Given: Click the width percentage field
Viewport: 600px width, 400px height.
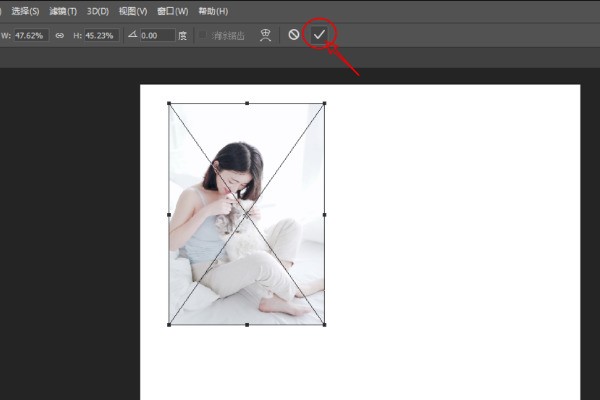Looking at the screenshot, I should pos(29,35).
